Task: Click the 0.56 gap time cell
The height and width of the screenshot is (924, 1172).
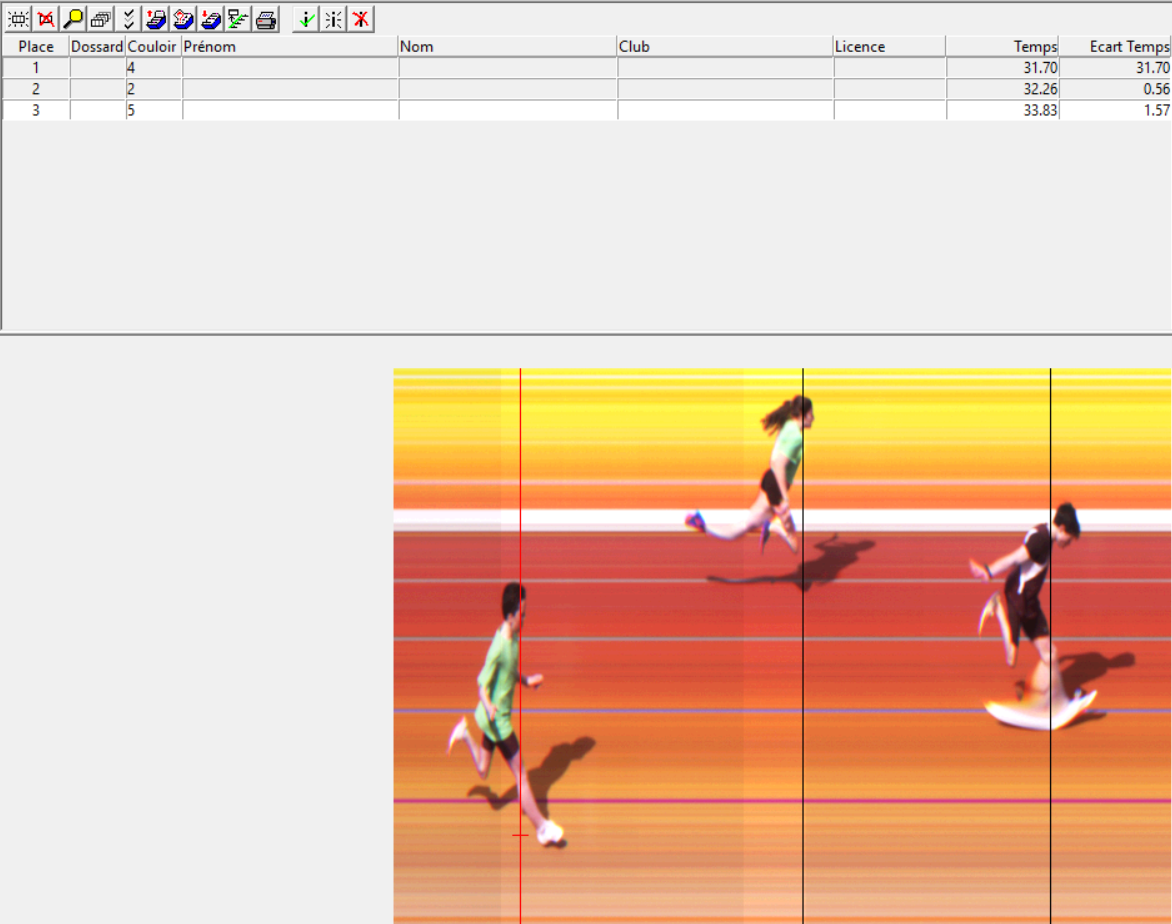Action: (1115, 89)
